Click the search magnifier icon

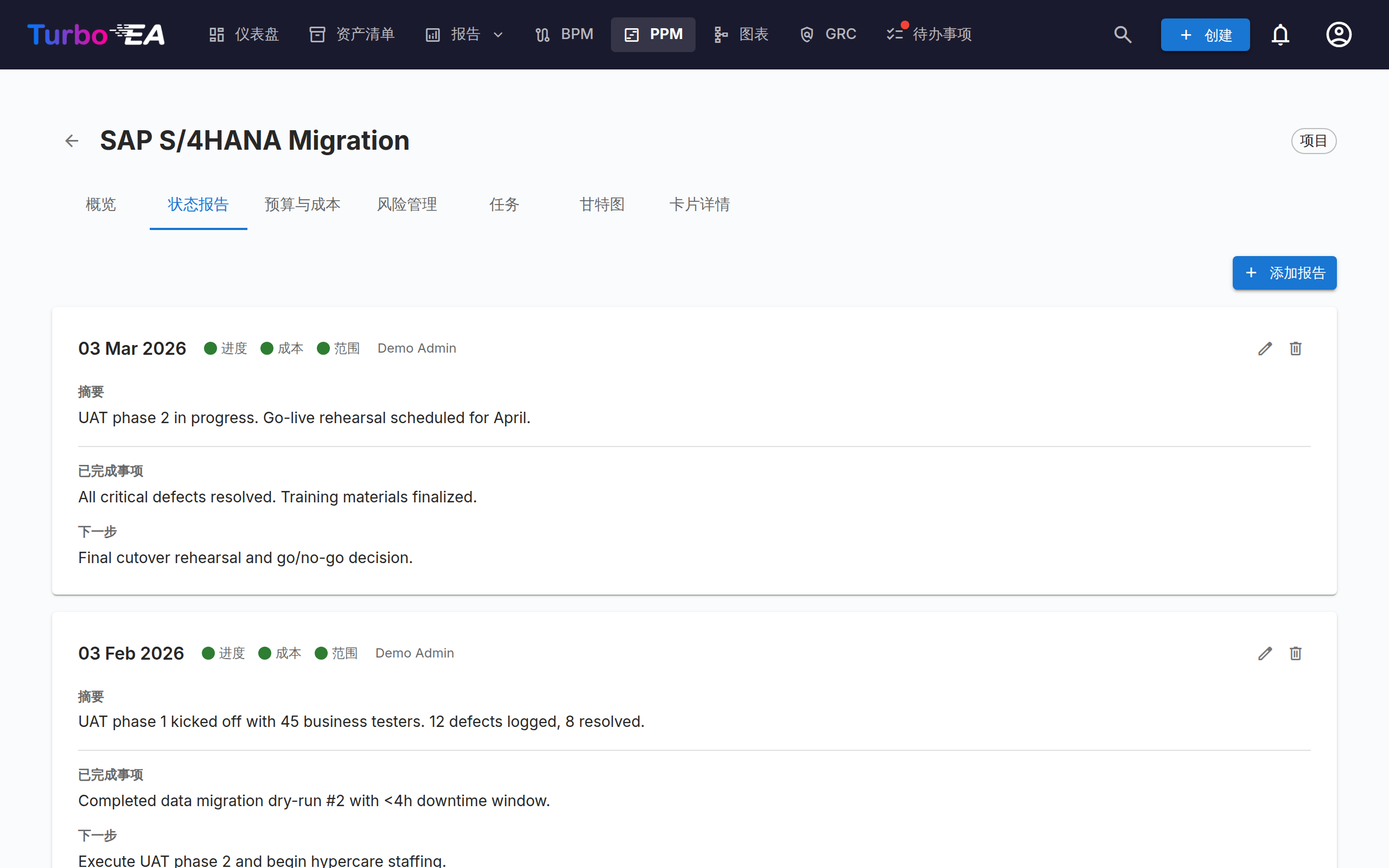coord(1123,34)
